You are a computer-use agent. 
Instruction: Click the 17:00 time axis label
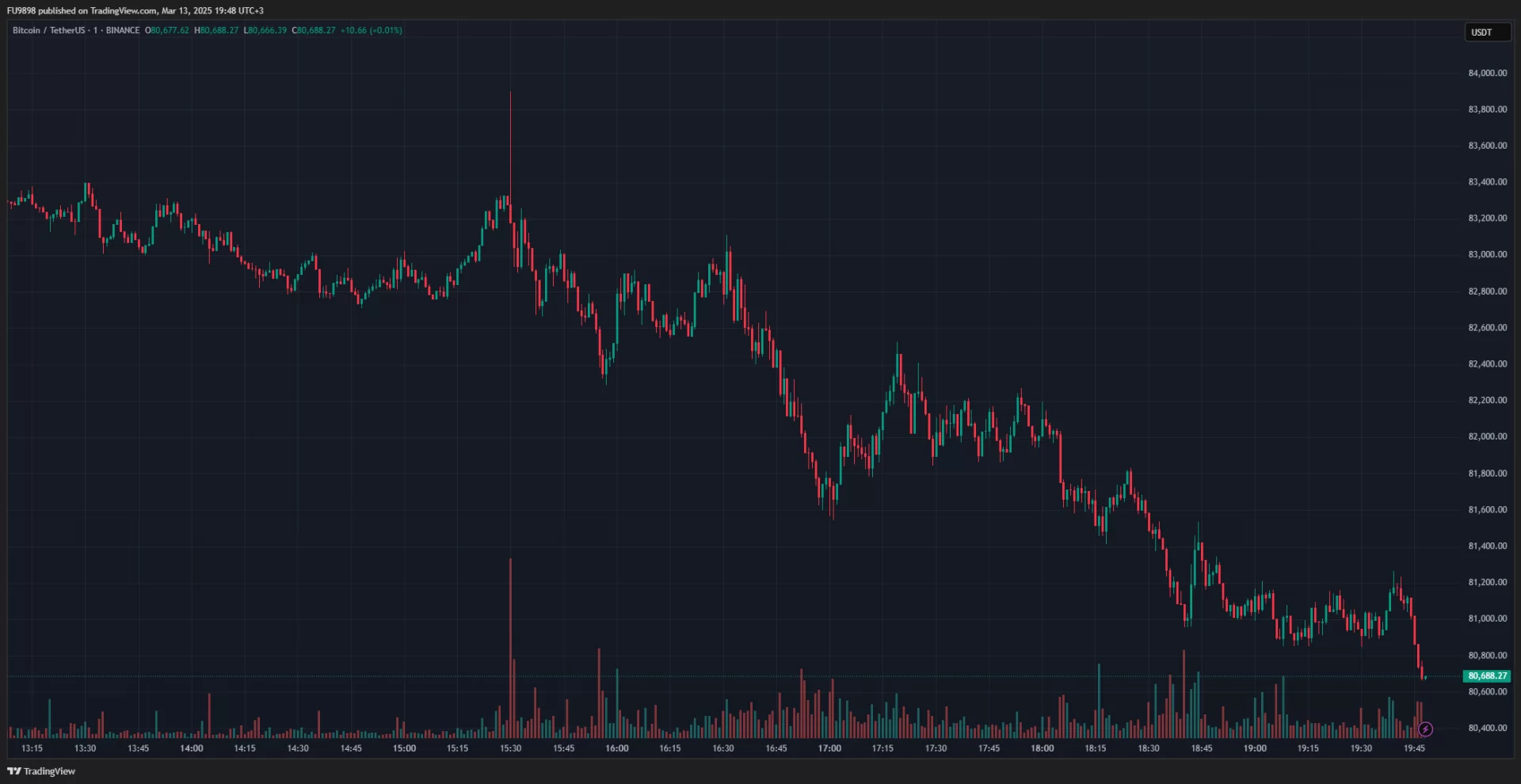829,748
